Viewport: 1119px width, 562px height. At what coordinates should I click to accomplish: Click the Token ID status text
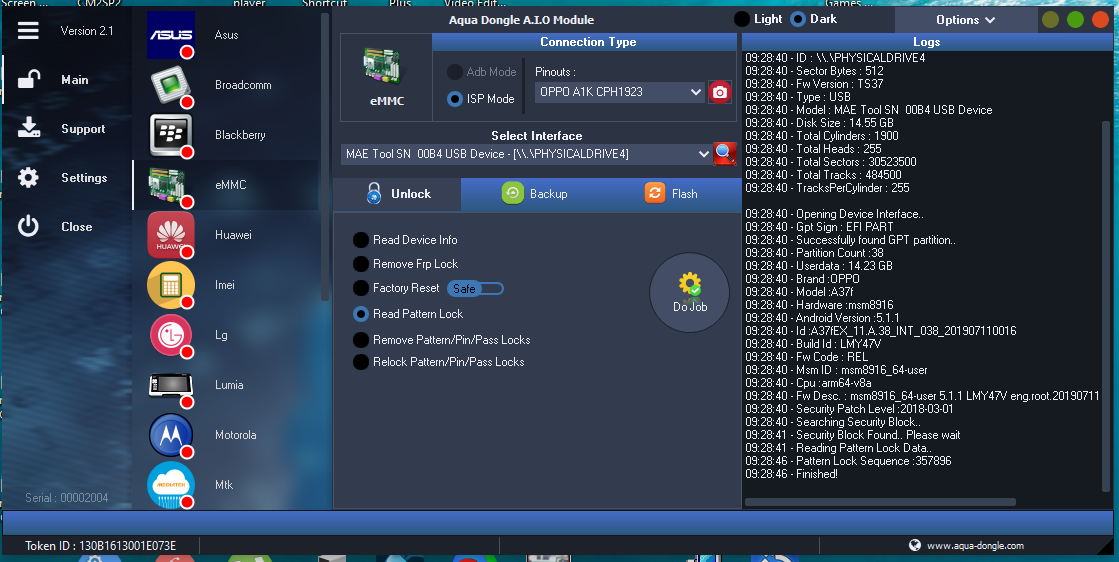[x=101, y=546]
